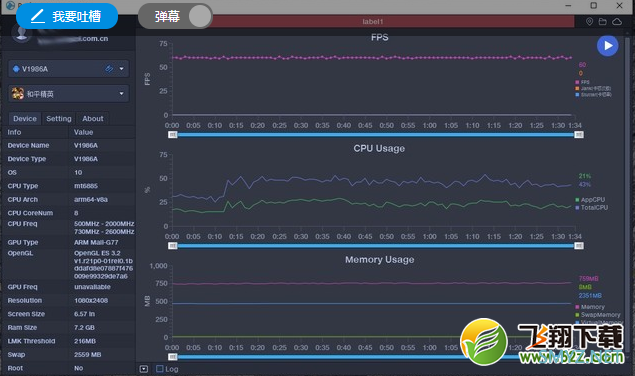This screenshot has width=635, height=376.
Task: Select the Resolution value 1080x2408
Action: pos(91,301)
